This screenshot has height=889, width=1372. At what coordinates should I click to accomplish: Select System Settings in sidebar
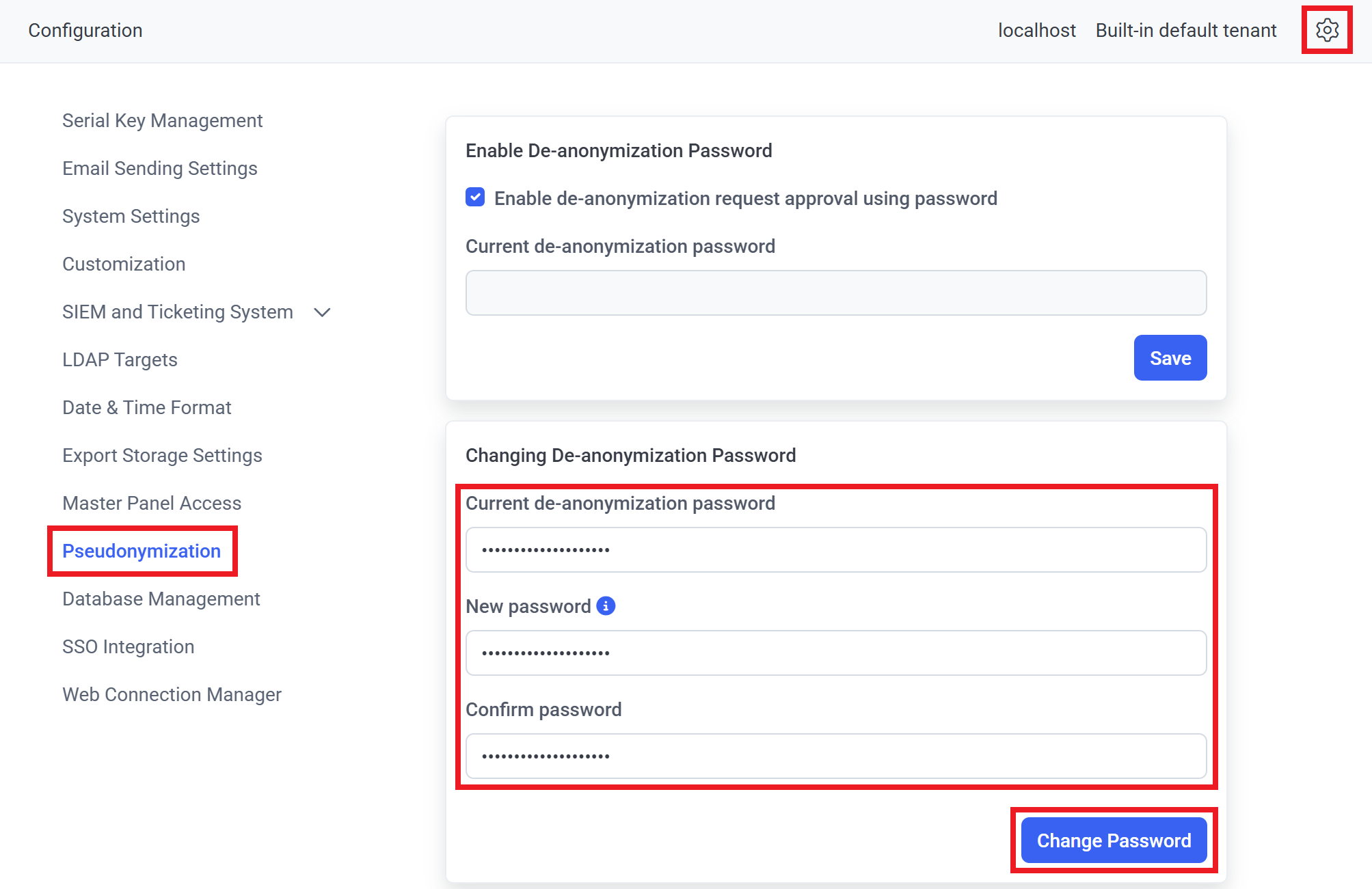tap(131, 217)
